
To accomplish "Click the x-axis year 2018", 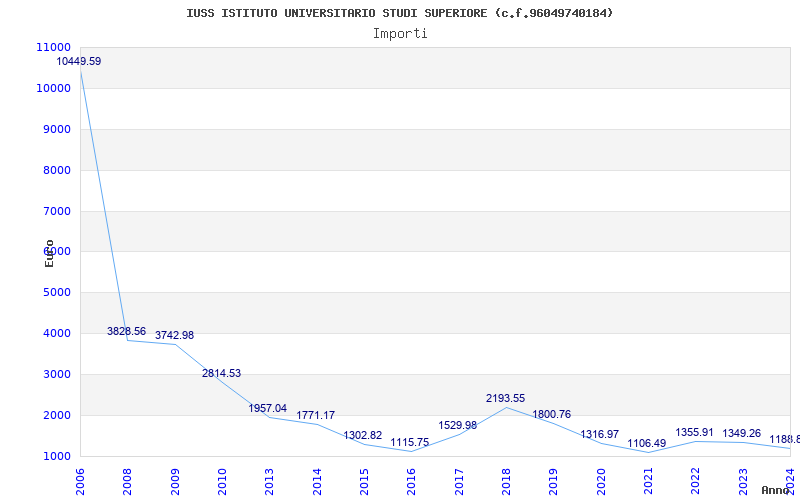I will point(506,482).
